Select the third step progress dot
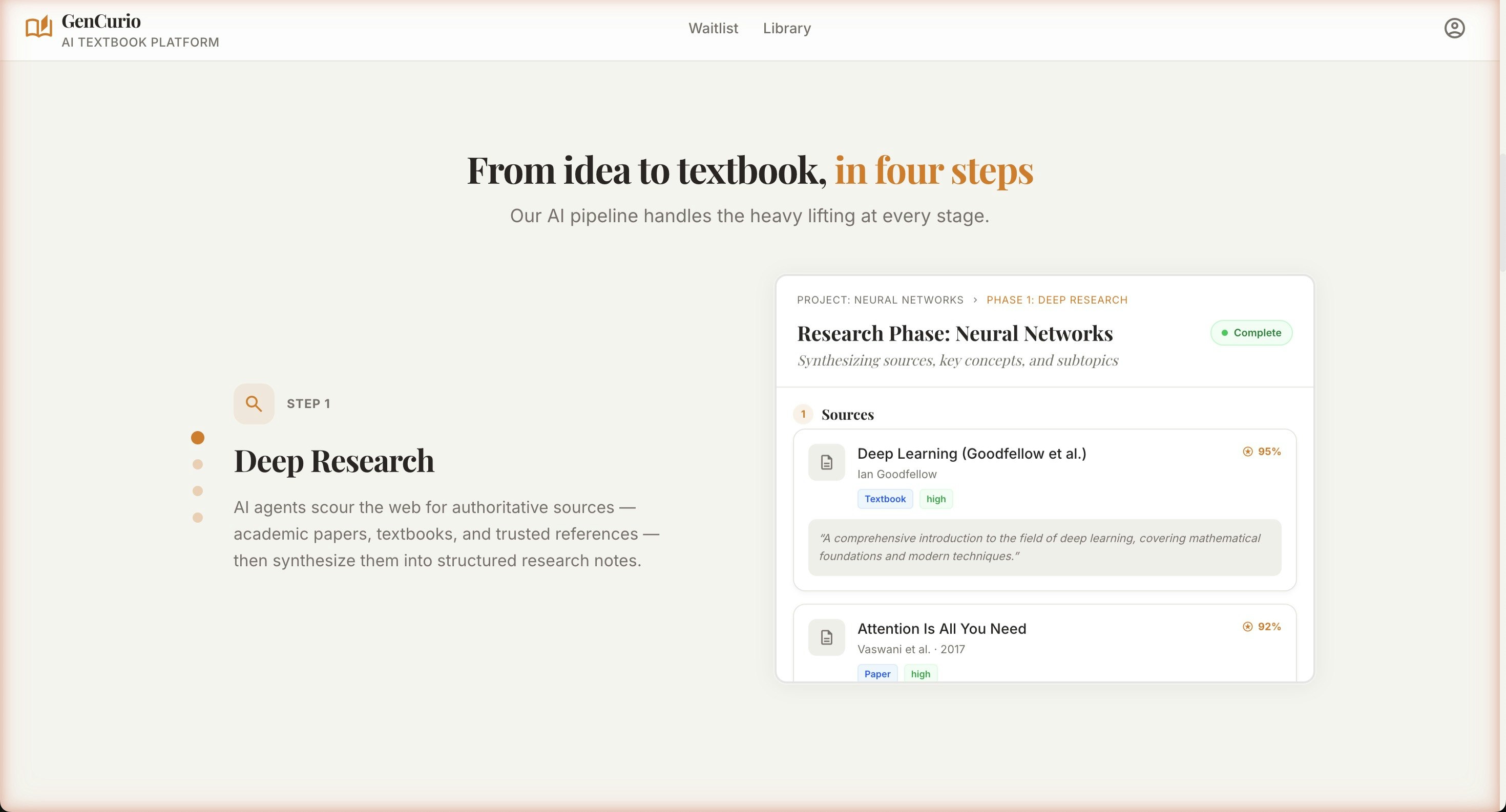Image resolution: width=1506 pixels, height=812 pixels. coord(197,490)
